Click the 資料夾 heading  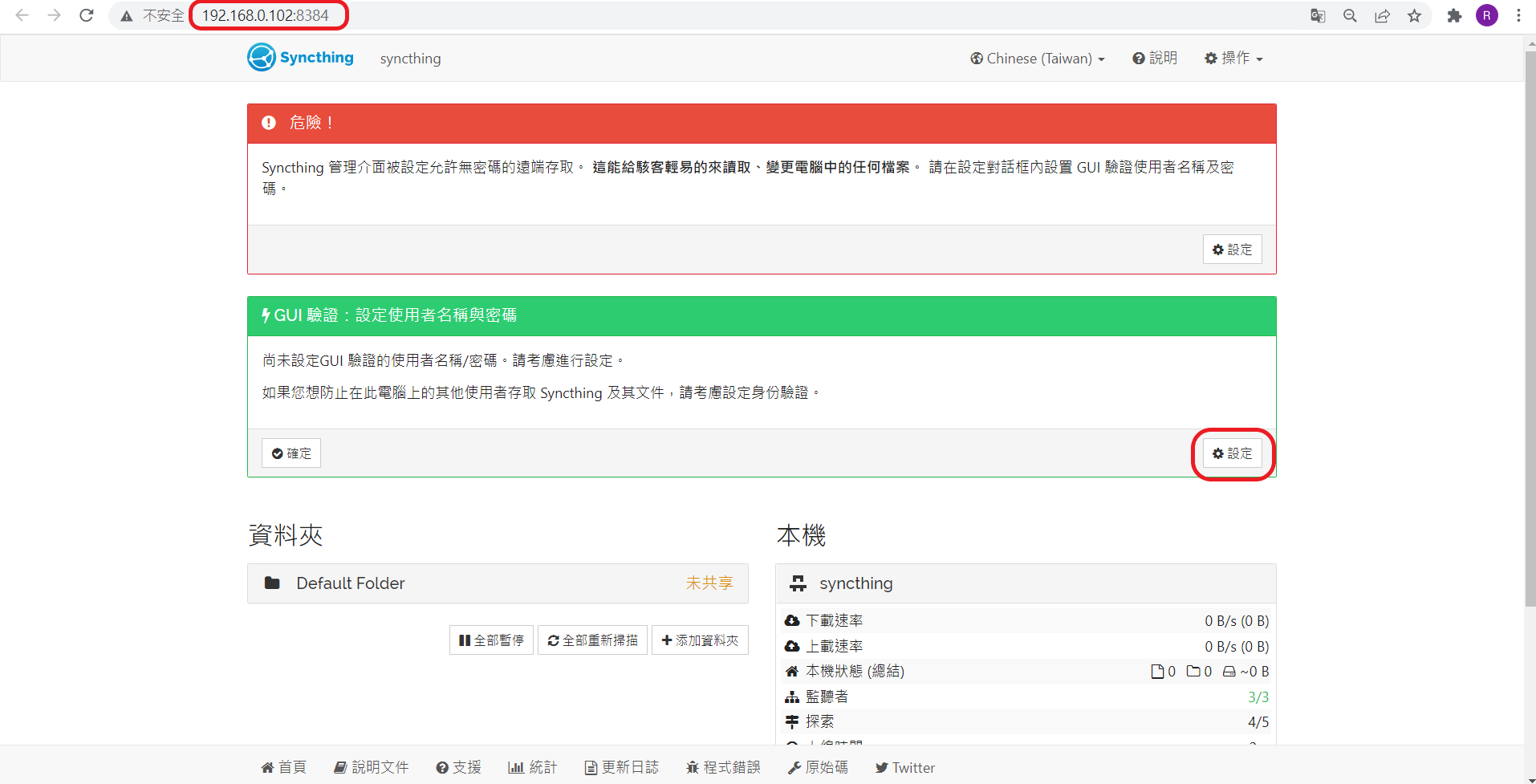286,535
